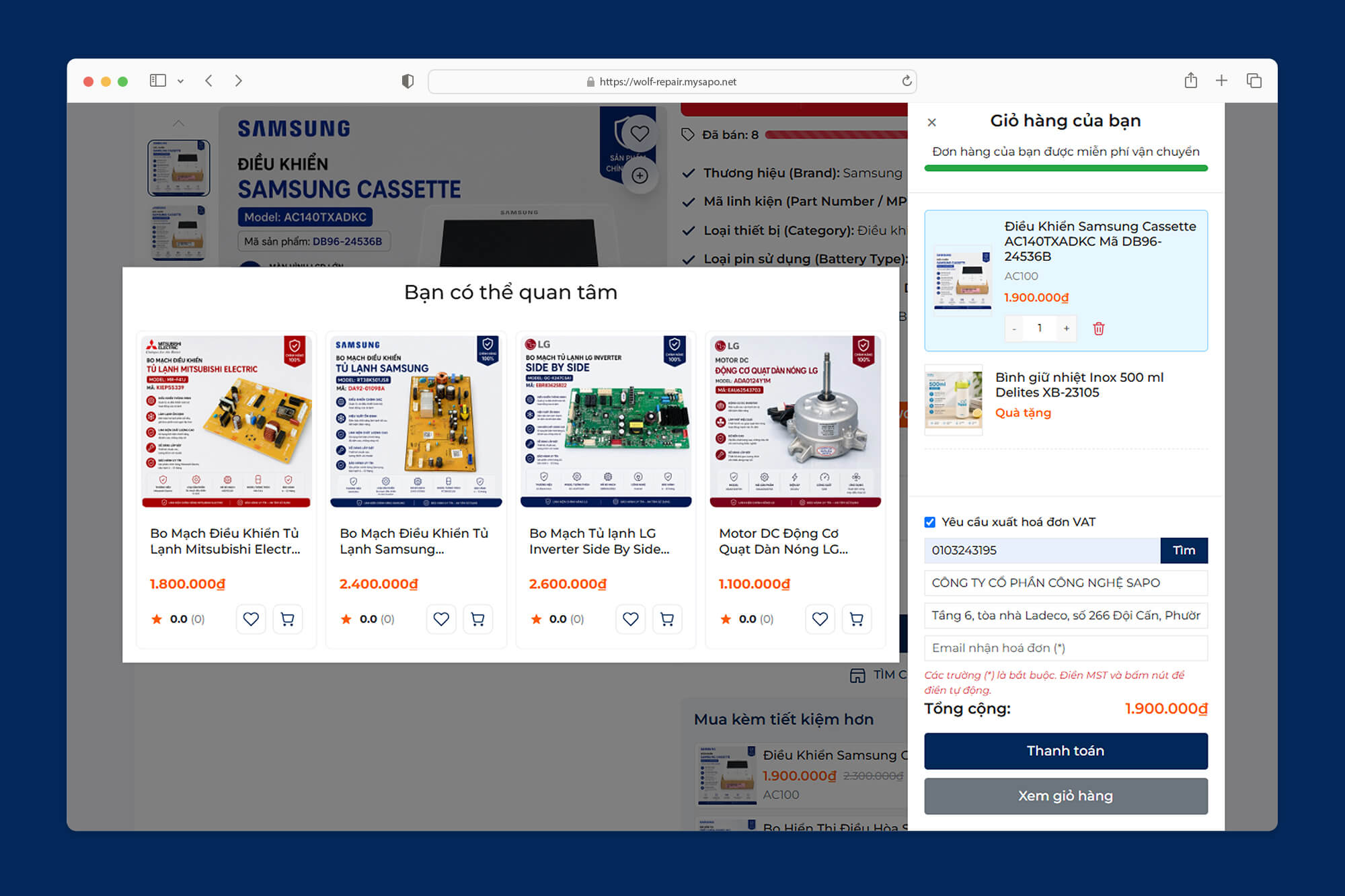This screenshot has width=1345, height=896.
Task: Click the LG Side By Side 0.0 star rating
Action: [x=557, y=619]
